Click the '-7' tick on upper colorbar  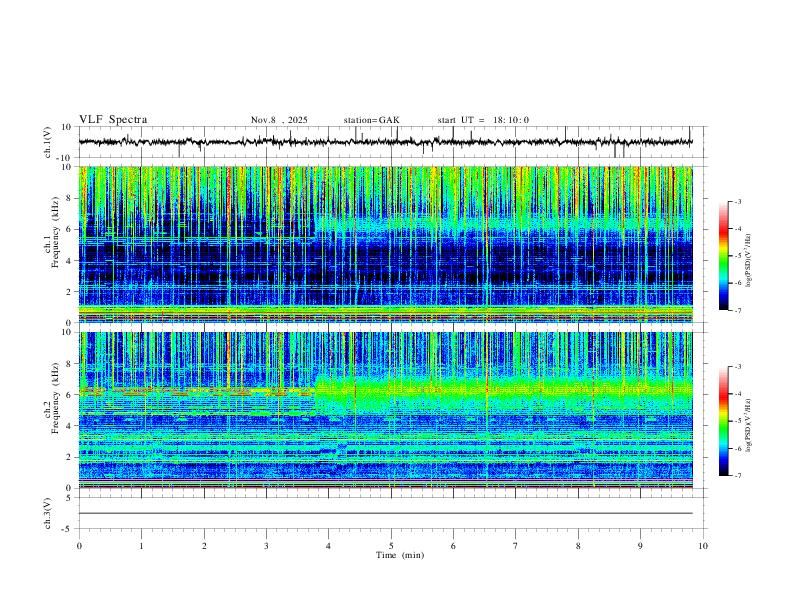click(738, 311)
